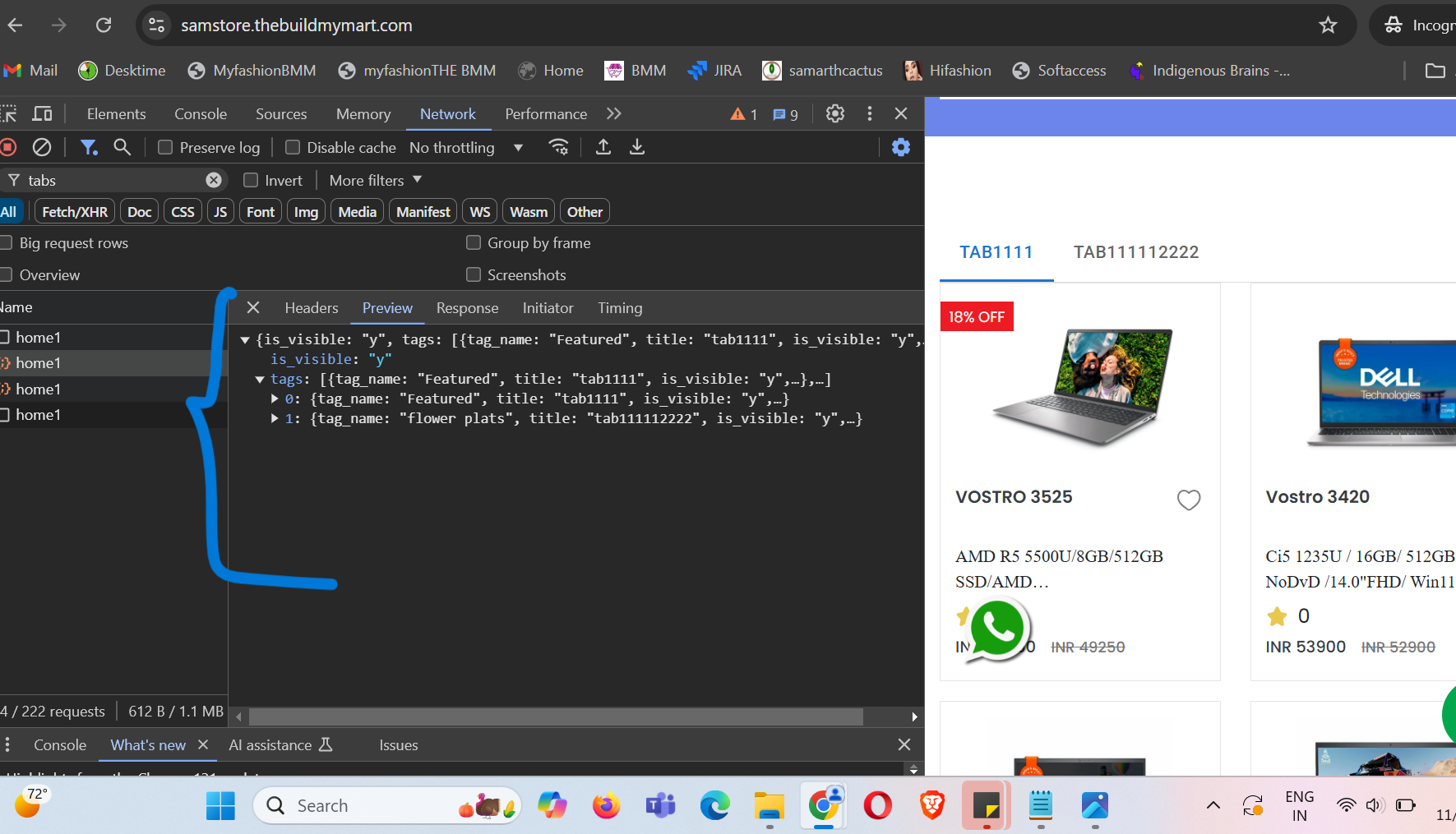Image resolution: width=1456 pixels, height=834 pixels.
Task: Open VOSTRO 3525 product title
Action: (x=1014, y=496)
